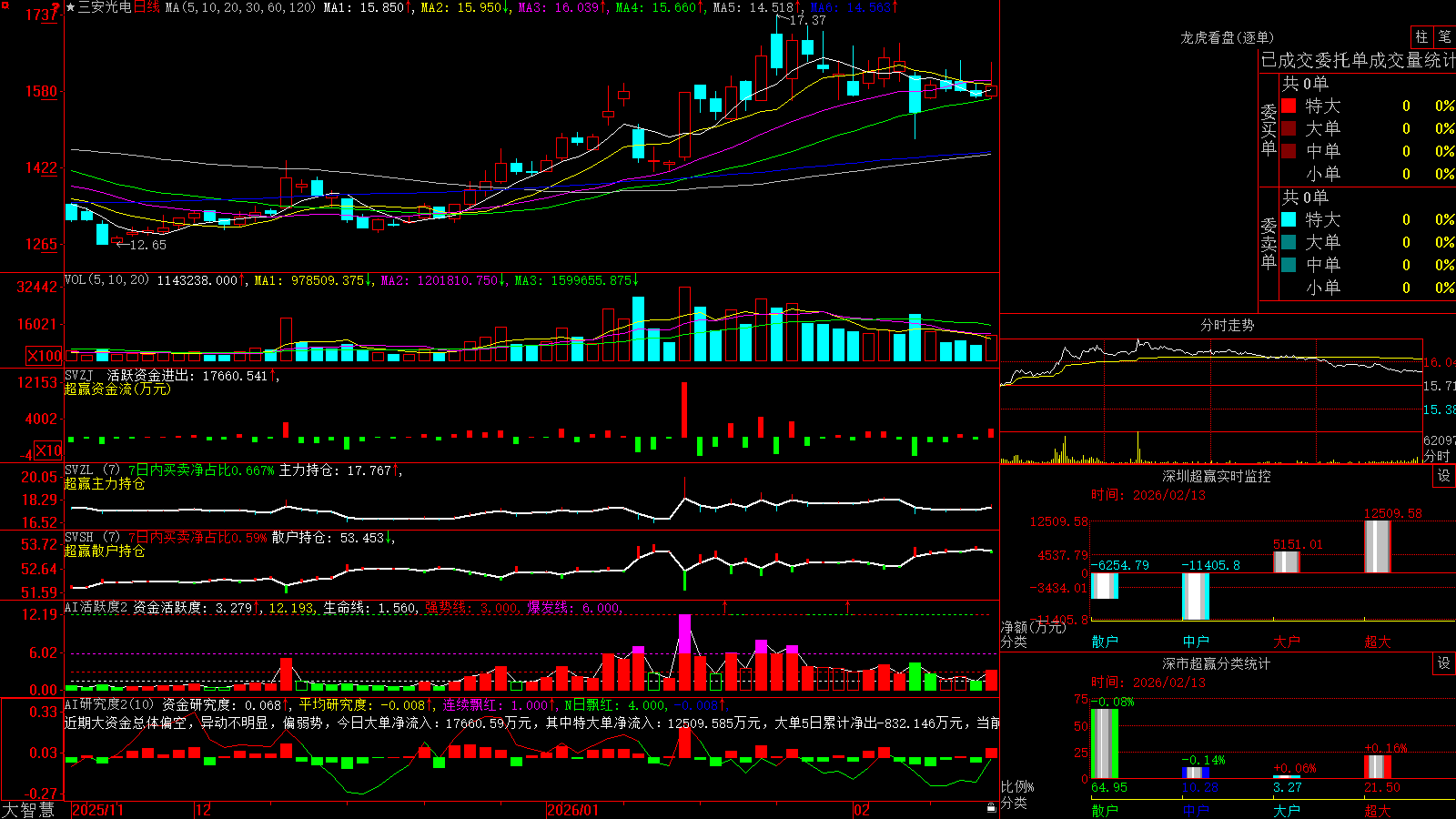Switch order view to 柱 (bar) mode
1456x819 pixels.
pyautogui.click(x=1421, y=37)
